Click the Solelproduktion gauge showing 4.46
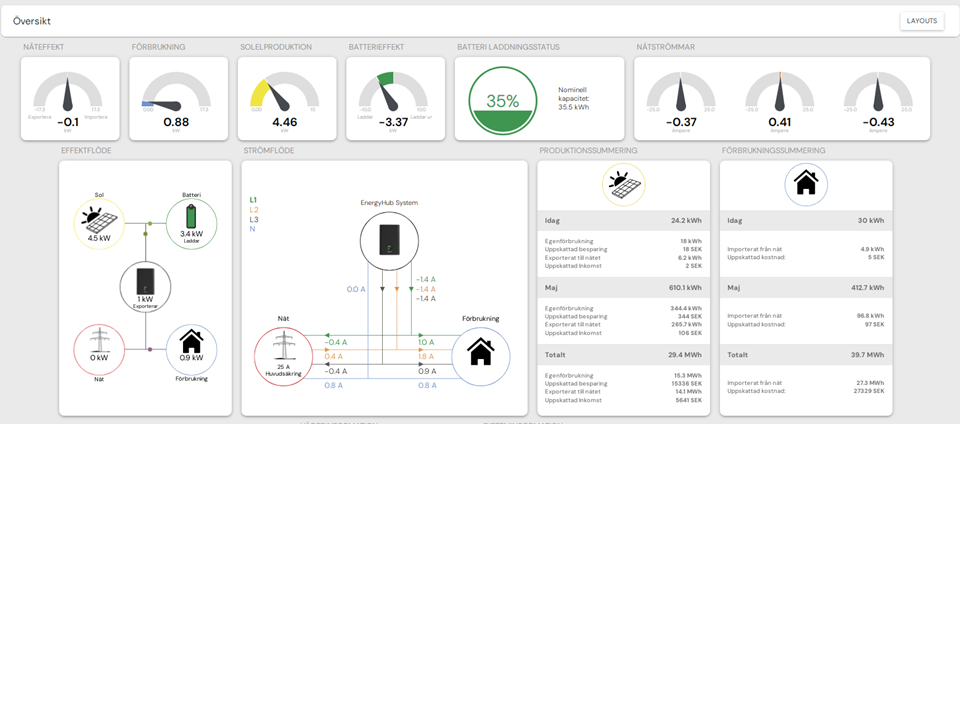Screen dimensions: 960x720 [286, 98]
